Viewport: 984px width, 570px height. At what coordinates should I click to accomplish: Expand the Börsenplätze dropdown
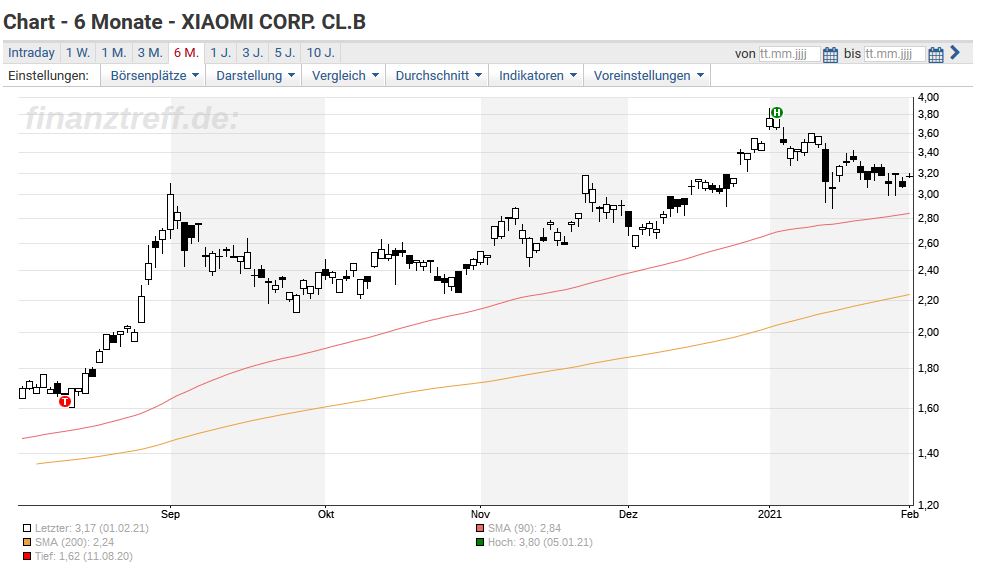154,75
